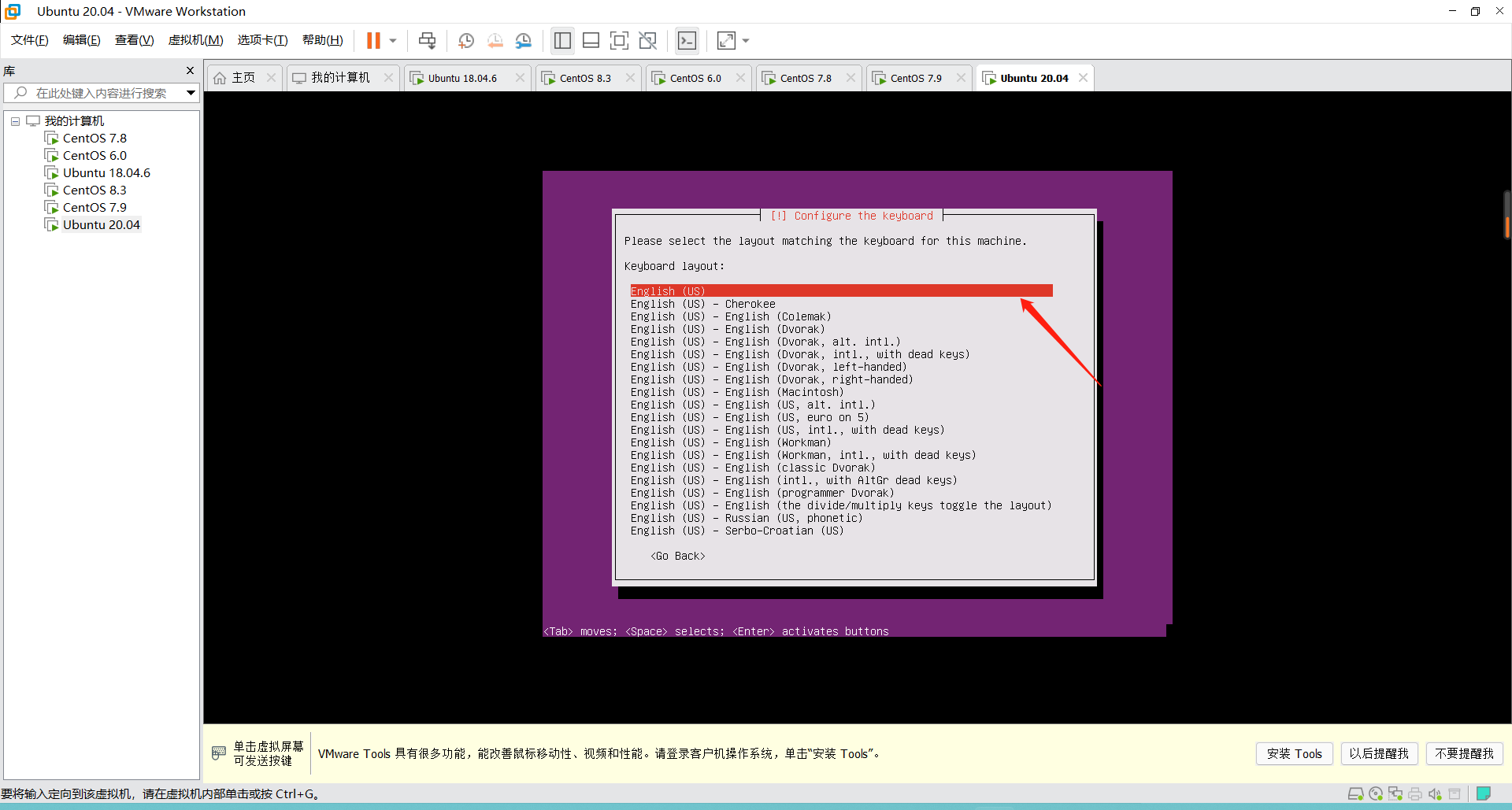Open the 帮助(H) menu

click(x=323, y=40)
